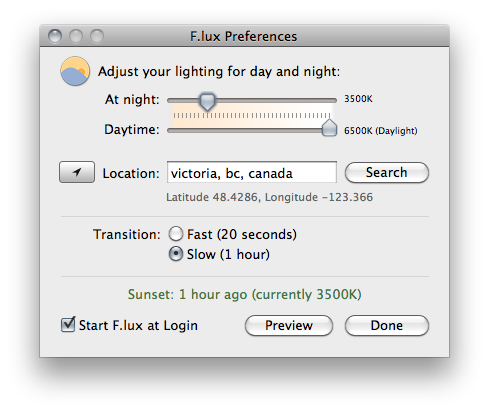Click the F.lux sun and hill icon
The image size is (489, 412).
75,71
